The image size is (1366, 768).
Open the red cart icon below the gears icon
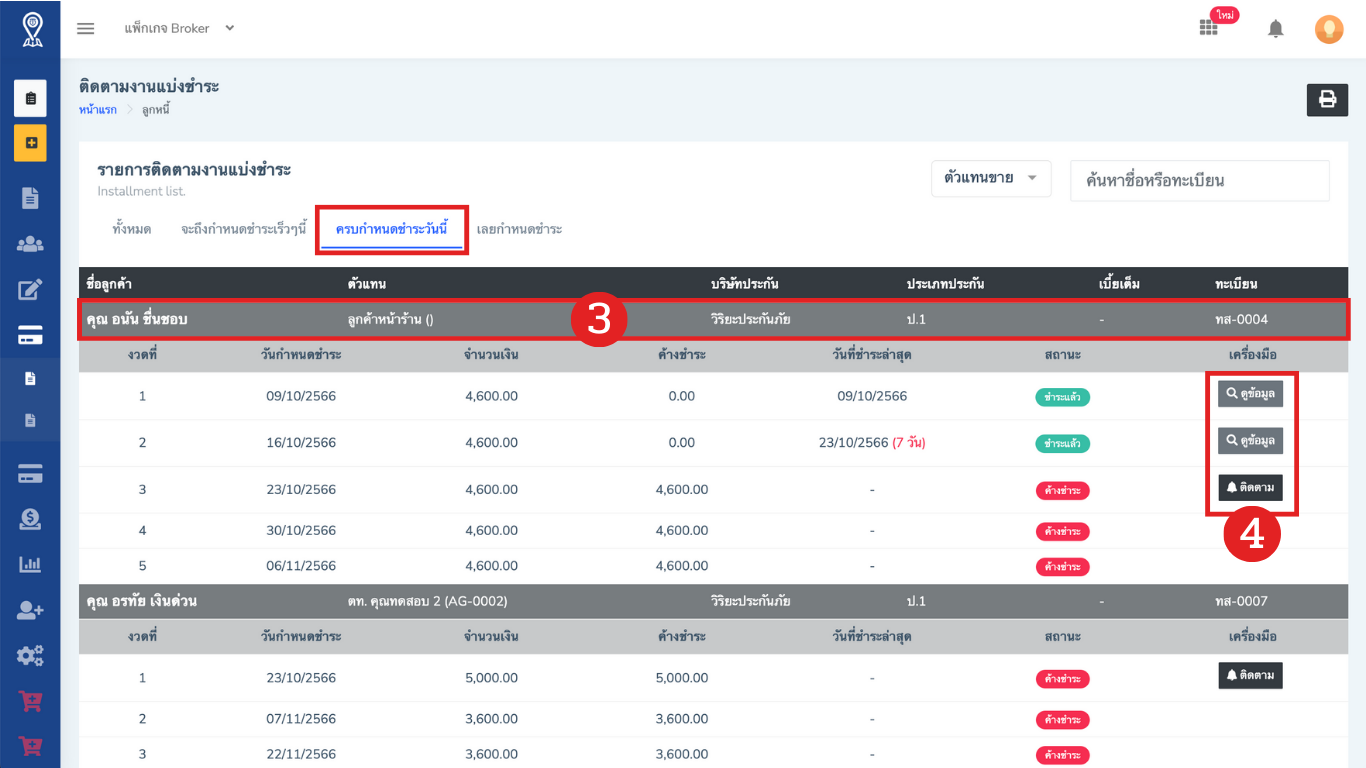pos(30,701)
